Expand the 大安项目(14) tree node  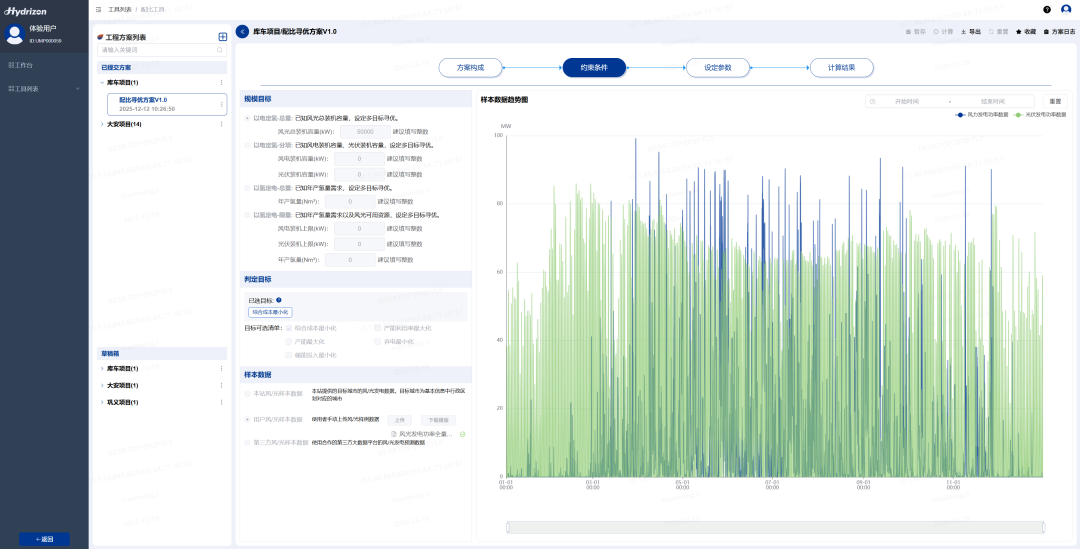pyautogui.click(x=102, y=125)
